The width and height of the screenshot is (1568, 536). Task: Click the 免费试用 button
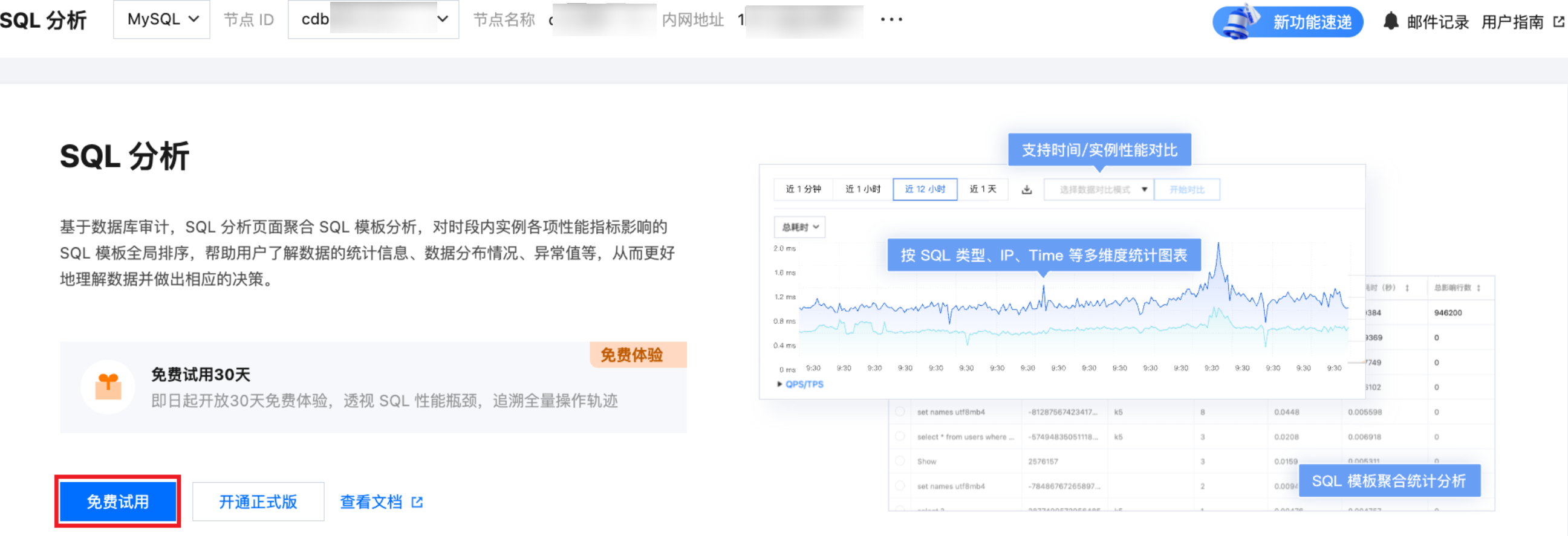click(117, 502)
